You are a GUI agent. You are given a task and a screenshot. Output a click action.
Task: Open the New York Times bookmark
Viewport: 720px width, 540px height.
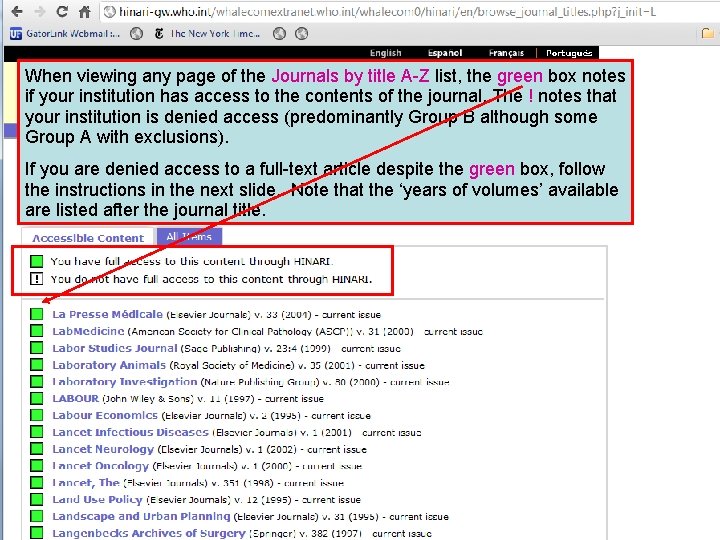[x=207, y=34]
